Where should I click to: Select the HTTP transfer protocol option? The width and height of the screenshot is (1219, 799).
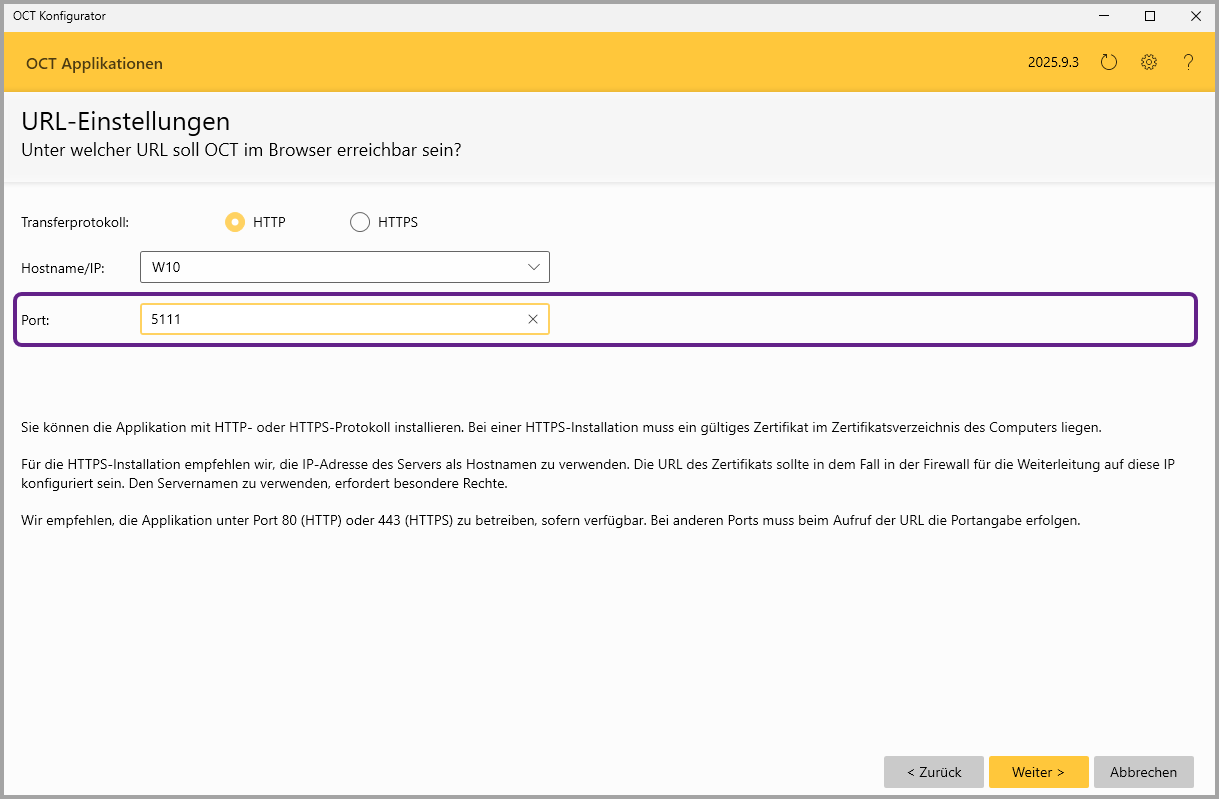point(235,222)
